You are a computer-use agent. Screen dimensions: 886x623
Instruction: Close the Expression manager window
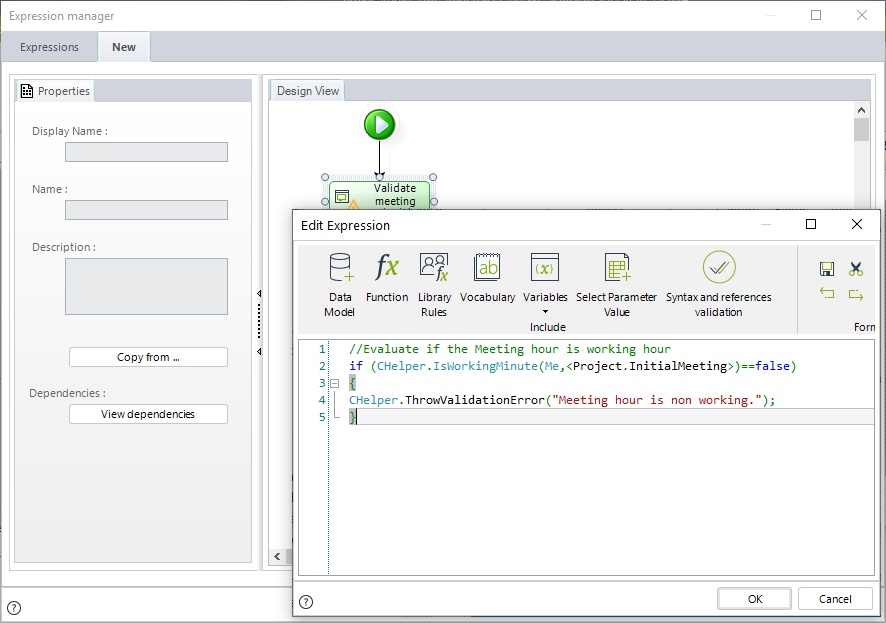862,15
